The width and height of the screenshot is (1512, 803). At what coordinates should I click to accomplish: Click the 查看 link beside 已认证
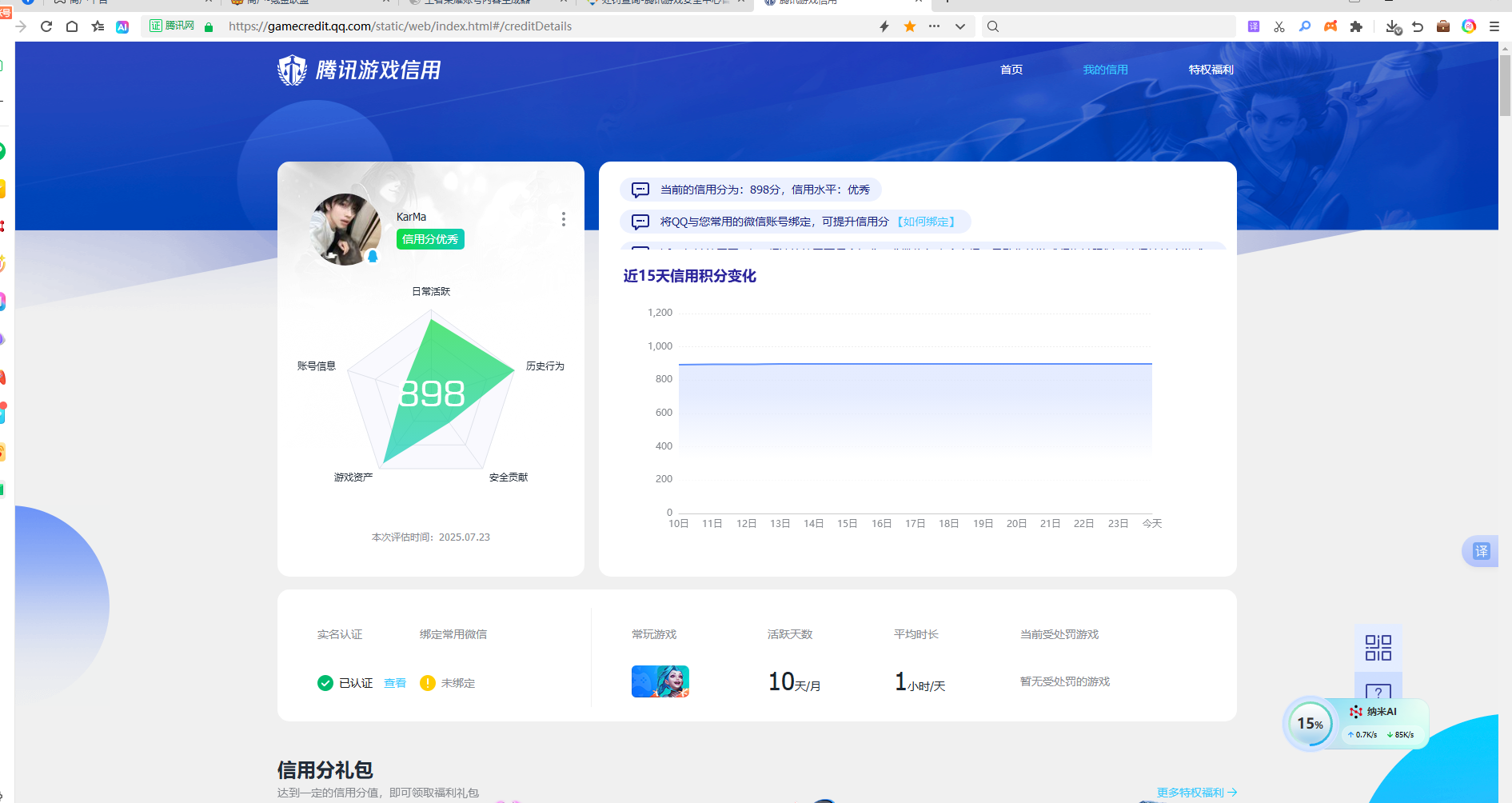click(395, 683)
